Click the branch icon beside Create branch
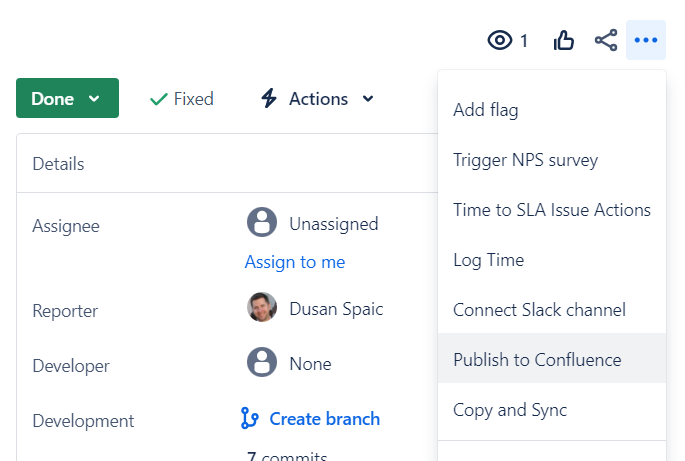The image size is (685, 461). (x=250, y=418)
